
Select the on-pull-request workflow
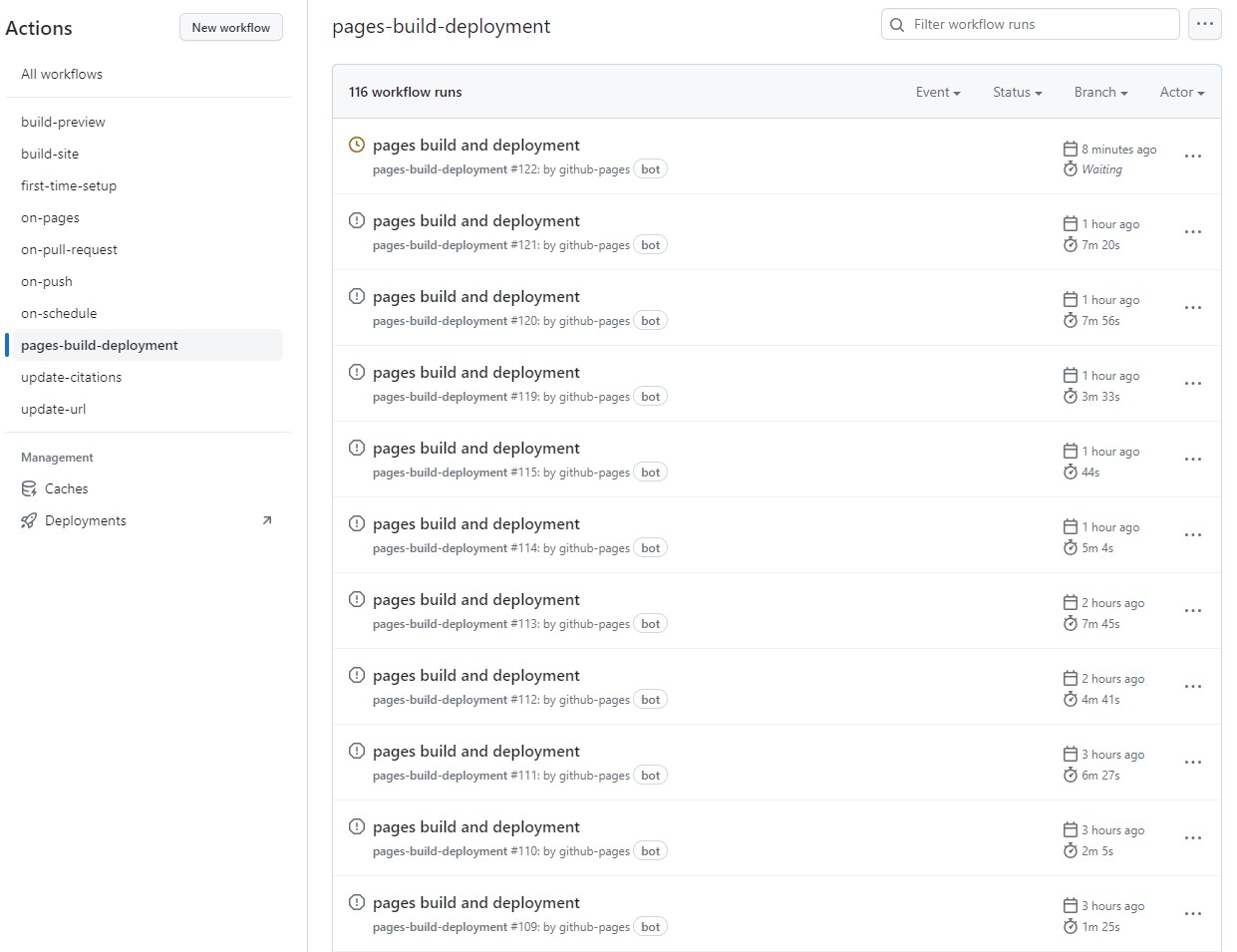pos(69,249)
